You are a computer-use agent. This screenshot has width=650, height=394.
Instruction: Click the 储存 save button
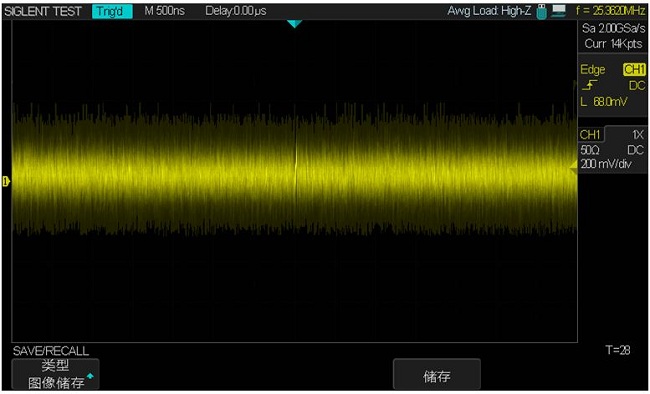[x=437, y=375]
